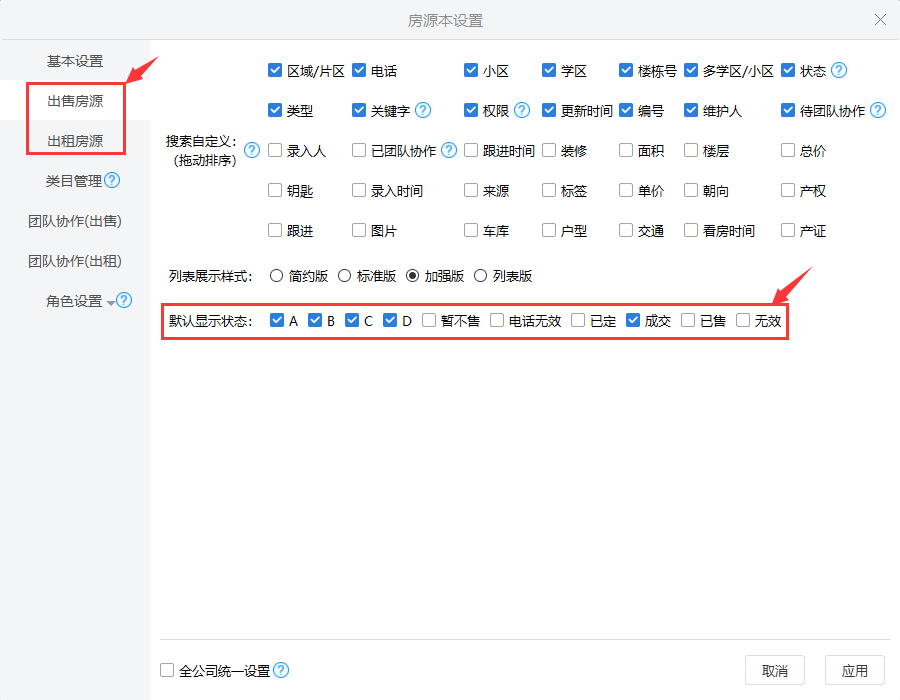Uncheck default status D
900x700 pixels.
click(390, 320)
